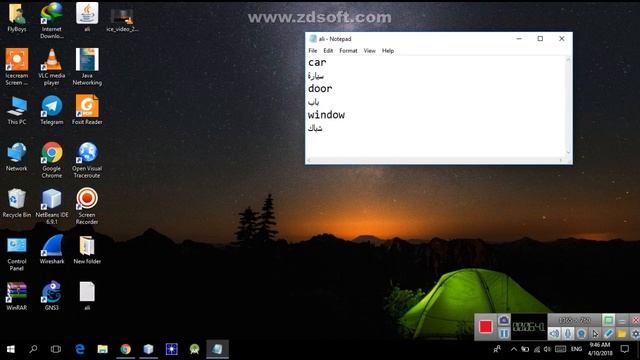Click the green capture mode button
Viewport: 640px width, 360px height.
coord(608,320)
